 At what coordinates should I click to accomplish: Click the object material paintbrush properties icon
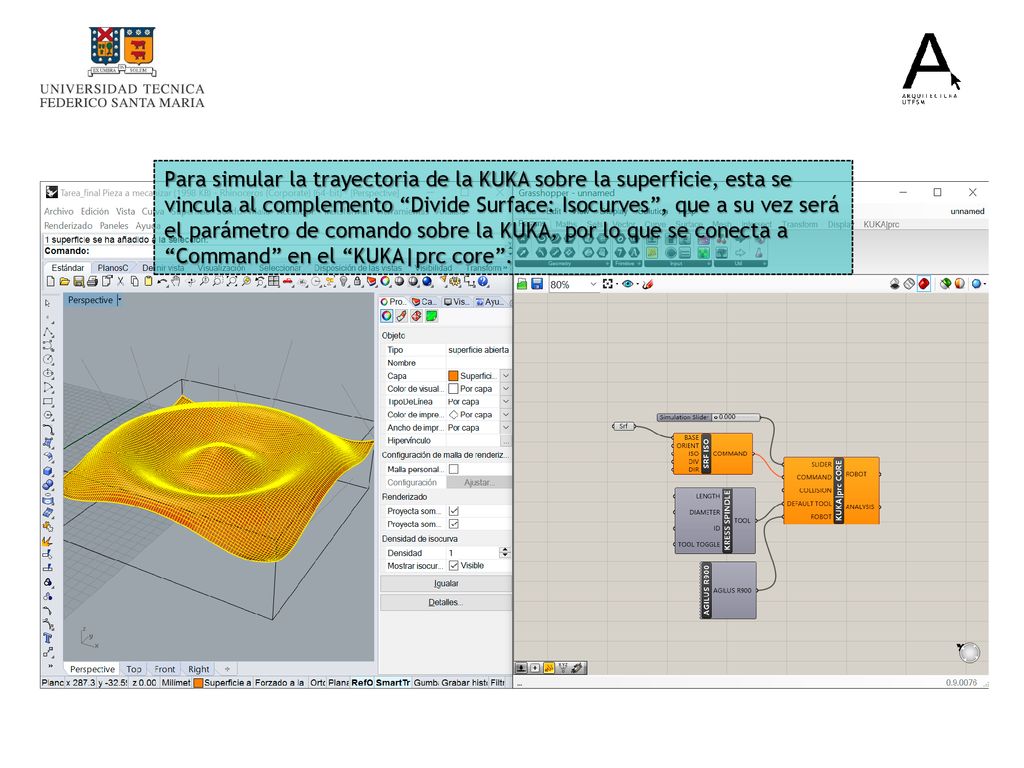402,316
